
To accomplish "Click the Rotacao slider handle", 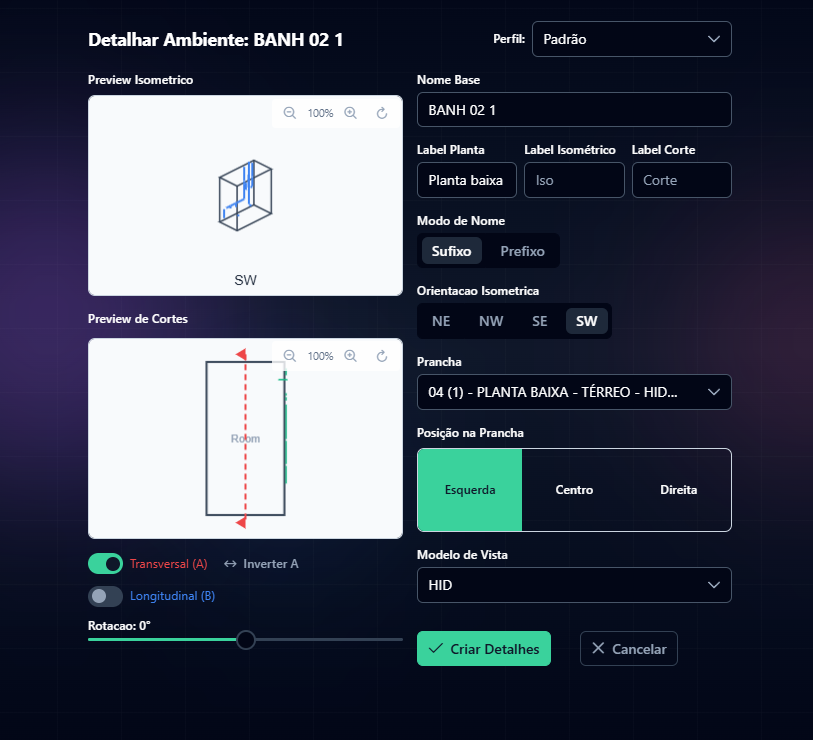I will [x=246, y=640].
